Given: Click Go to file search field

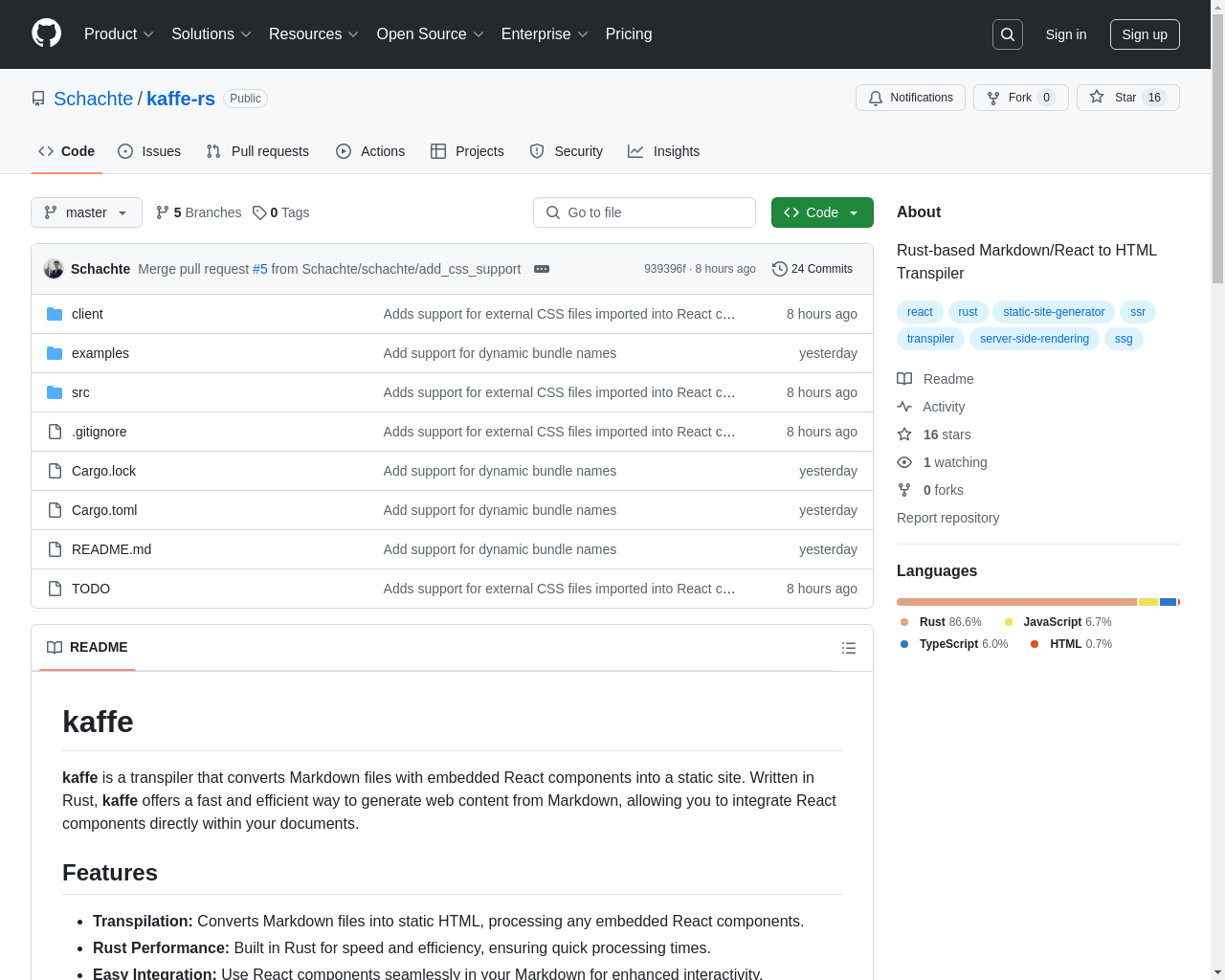Looking at the screenshot, I should pos(644,212).
